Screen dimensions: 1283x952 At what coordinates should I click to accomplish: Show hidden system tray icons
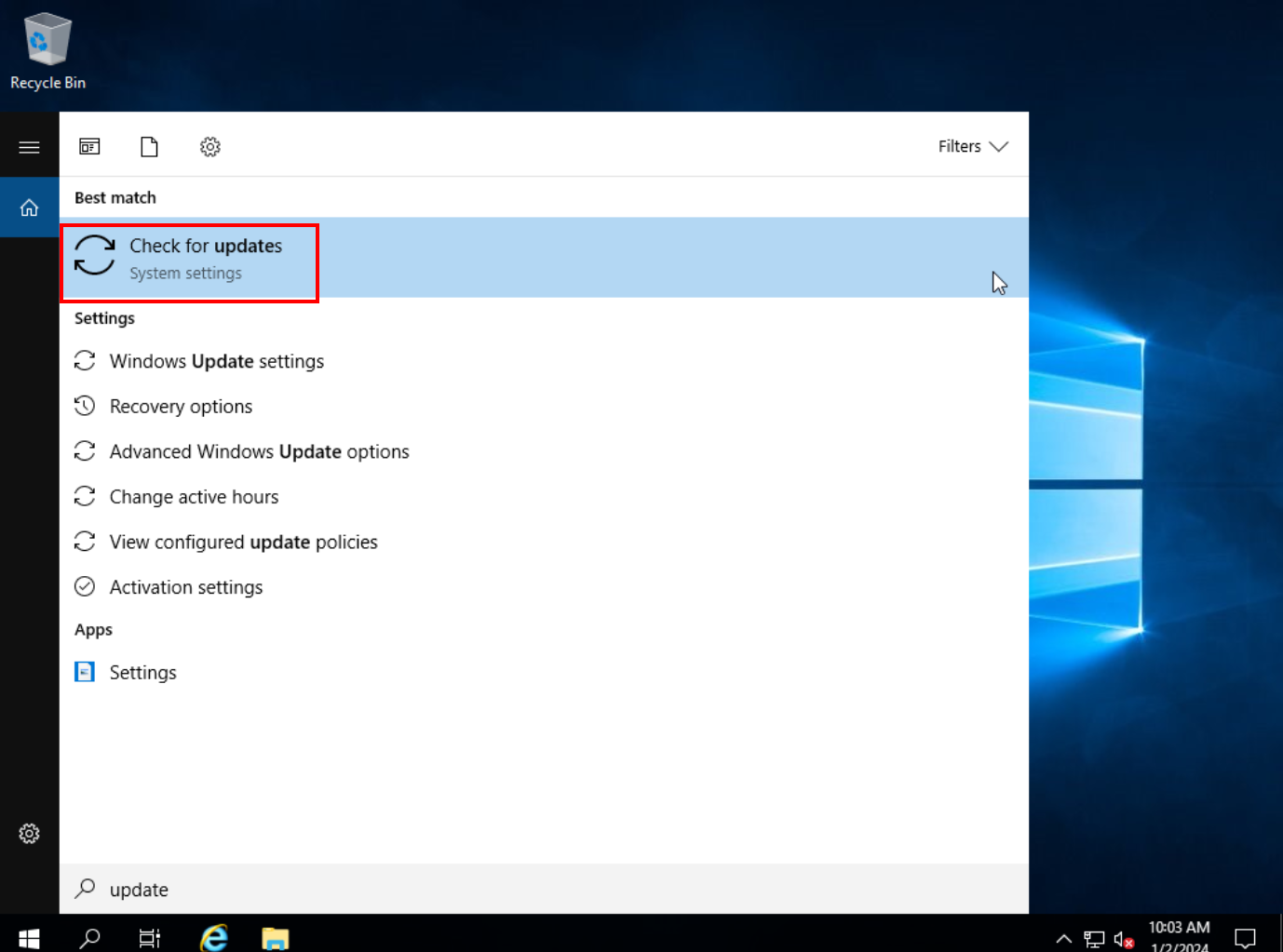(1063, 938)
